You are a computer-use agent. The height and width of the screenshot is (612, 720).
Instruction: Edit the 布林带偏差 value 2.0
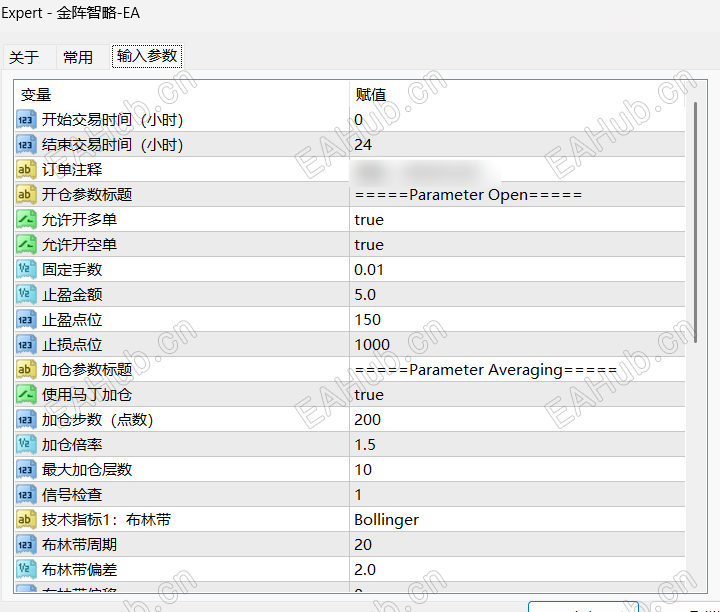click(517, 570)
